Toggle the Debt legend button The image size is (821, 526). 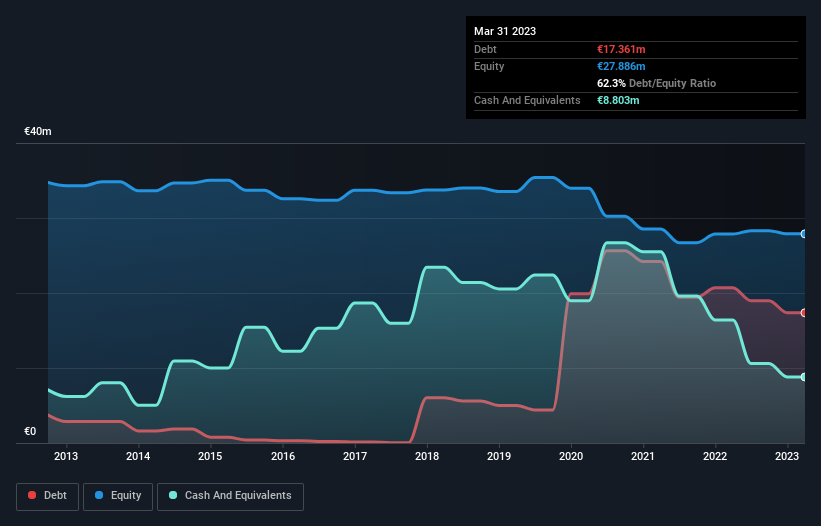click(48, 496)
